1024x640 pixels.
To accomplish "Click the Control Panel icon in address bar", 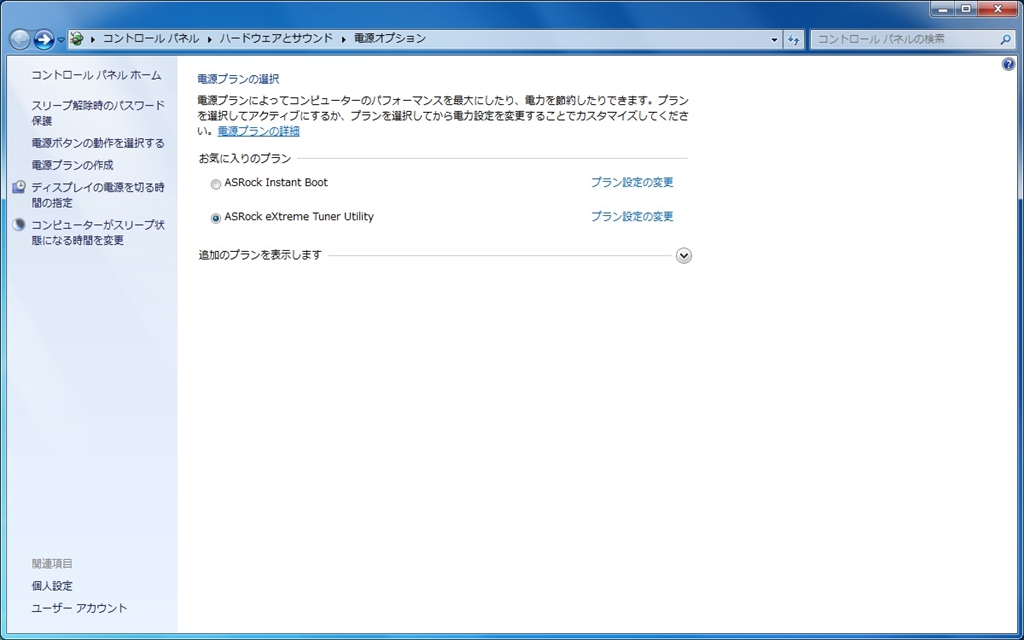I will [x=76, y=39].
